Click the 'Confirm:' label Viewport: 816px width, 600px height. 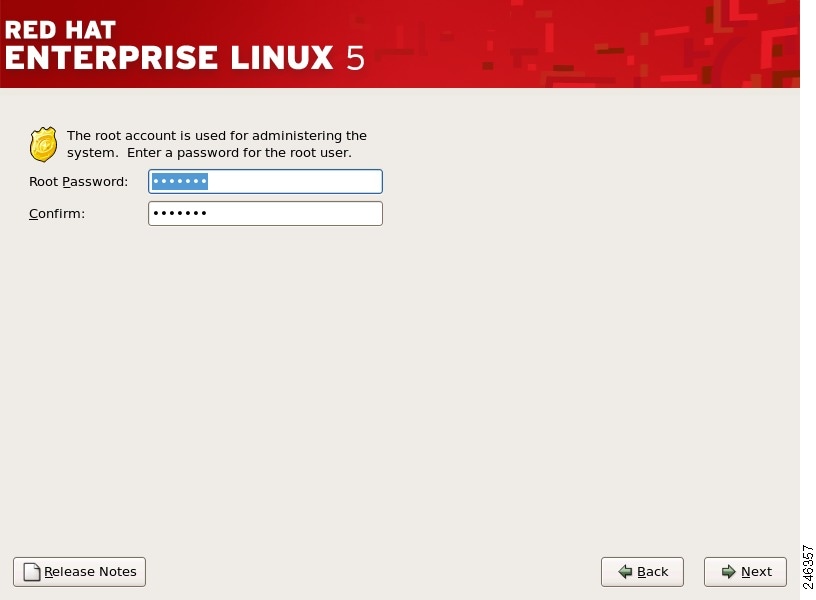57,213
